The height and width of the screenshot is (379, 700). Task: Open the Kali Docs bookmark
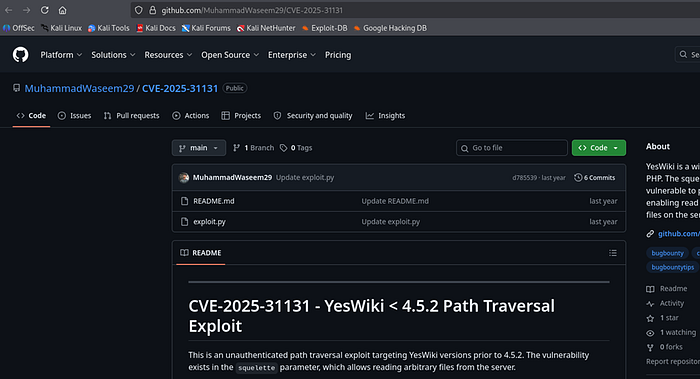tap(156, 28)
